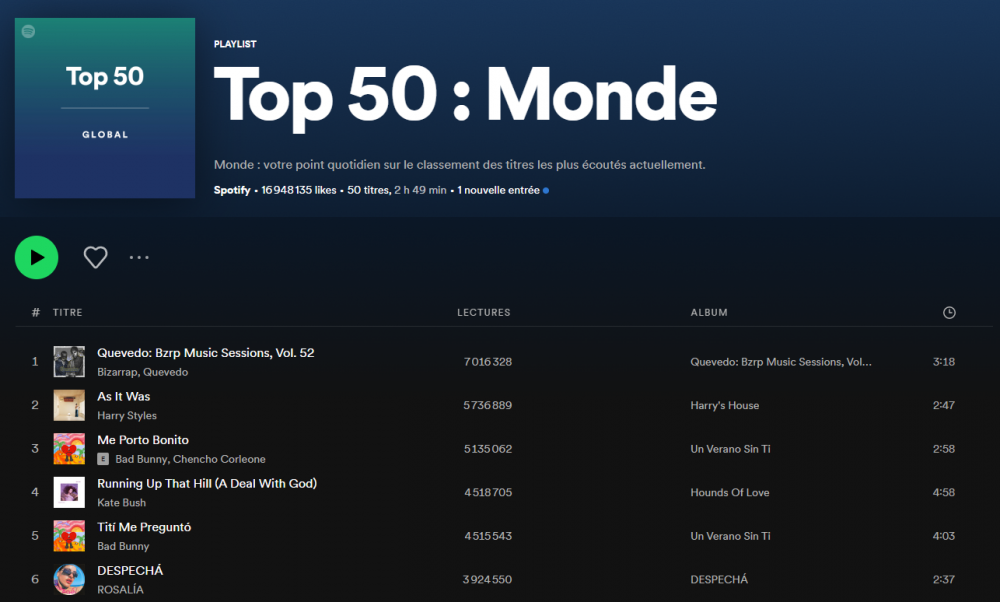Click the play count 4 518 705

tap(488, 492)
